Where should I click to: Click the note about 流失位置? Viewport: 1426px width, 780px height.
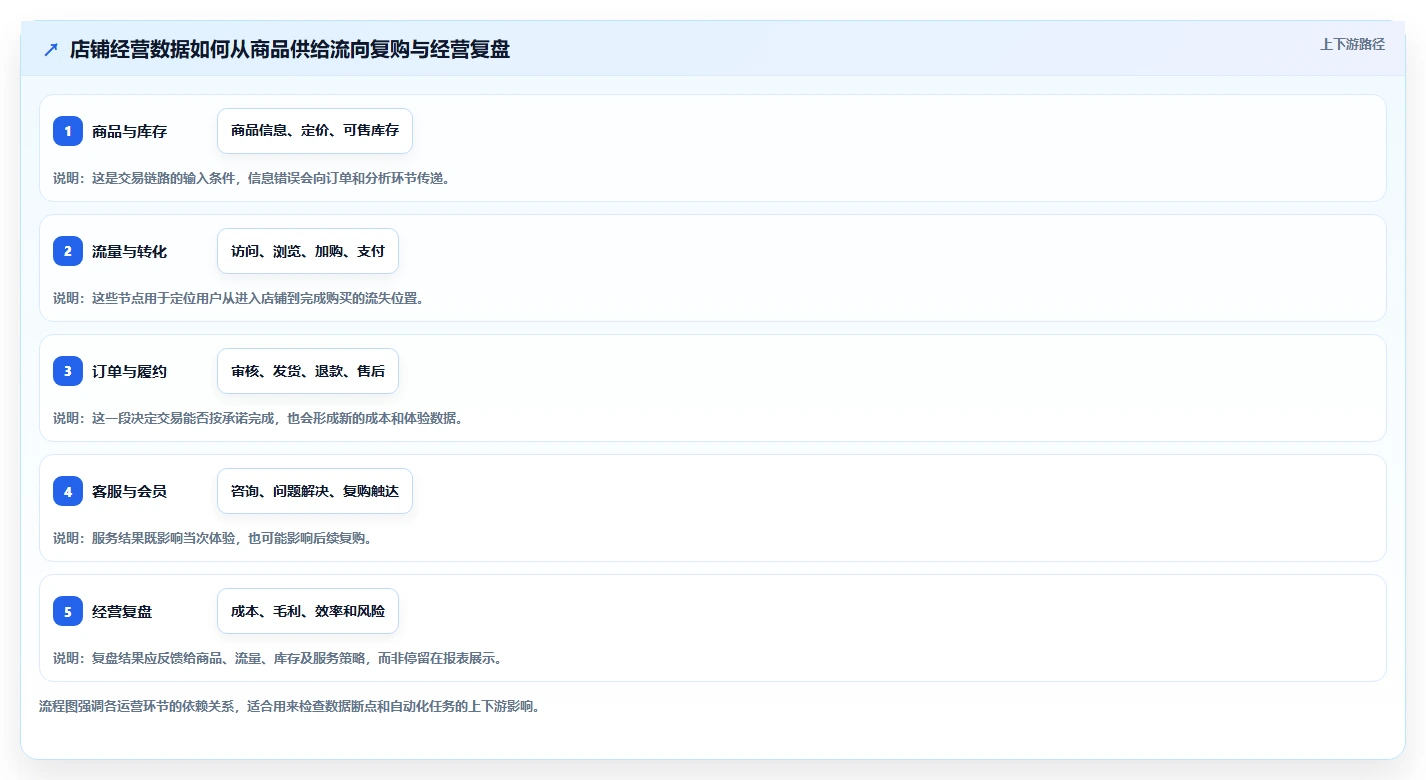click(238, 298)
